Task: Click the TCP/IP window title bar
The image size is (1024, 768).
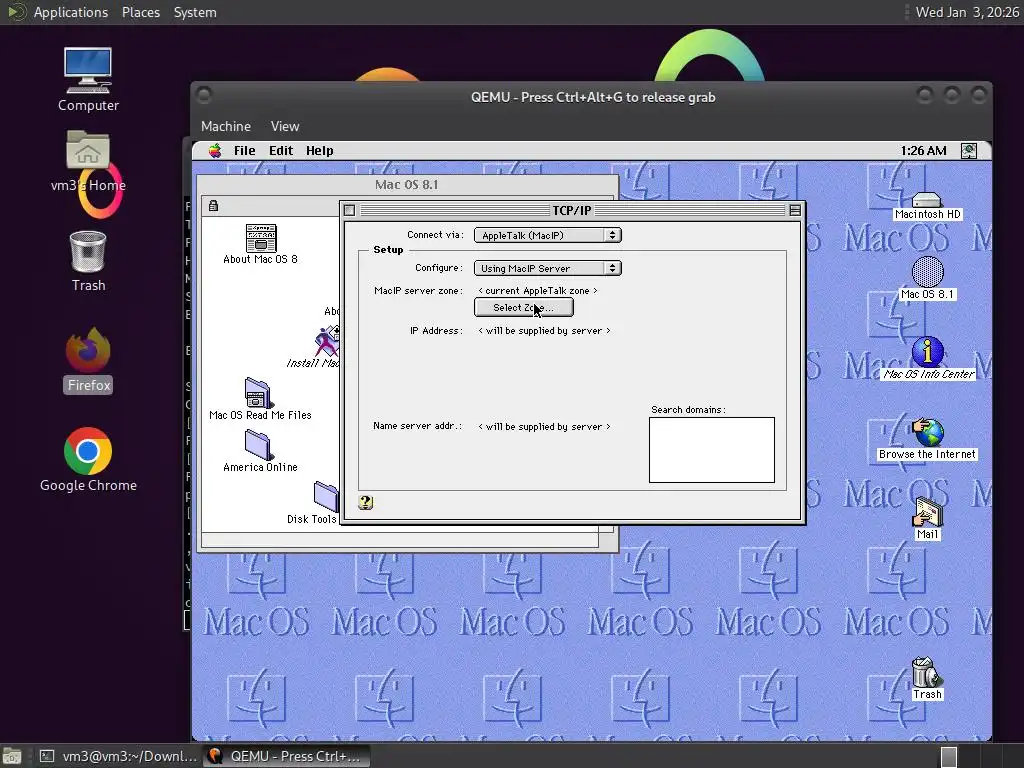Action: click(x=571, y=210)
